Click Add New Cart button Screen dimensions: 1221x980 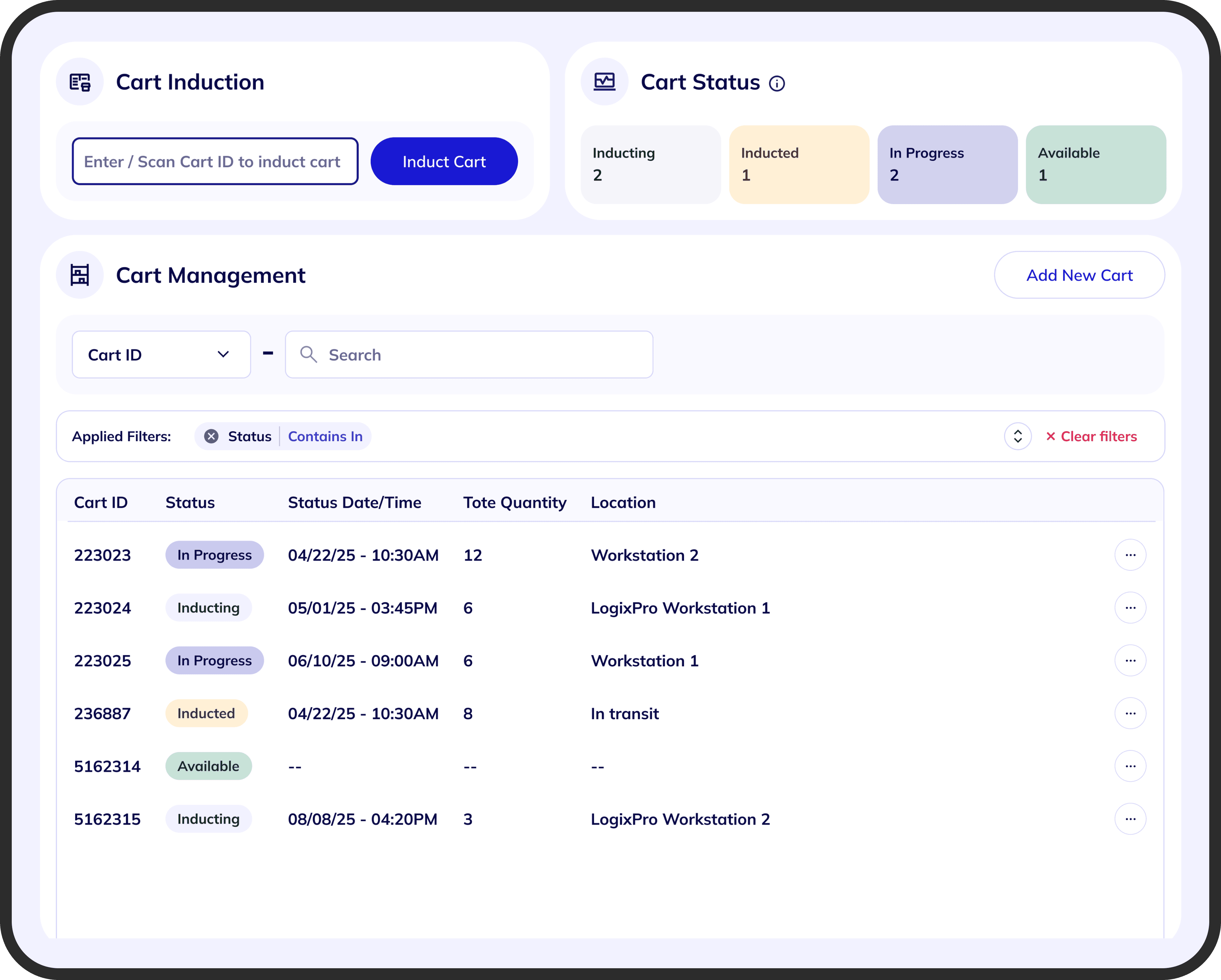point(1080,275)
